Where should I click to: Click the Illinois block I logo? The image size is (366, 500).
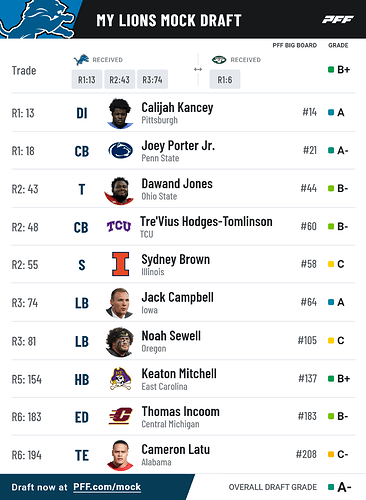[120, 264]
